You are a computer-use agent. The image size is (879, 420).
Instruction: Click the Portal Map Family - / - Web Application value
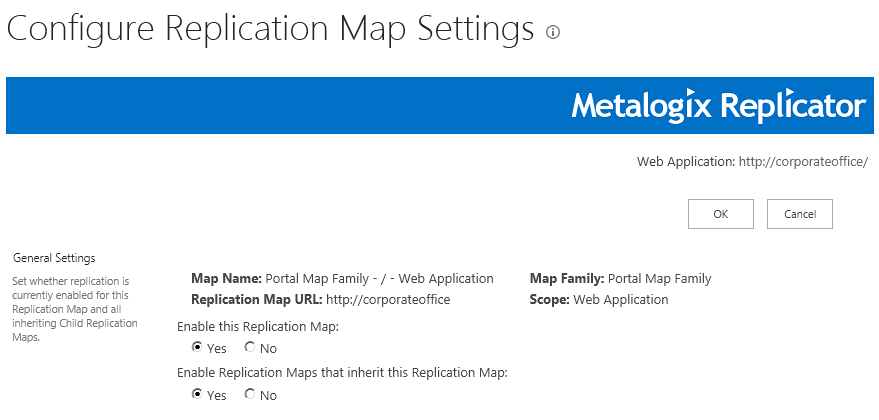tap(379, 279)
